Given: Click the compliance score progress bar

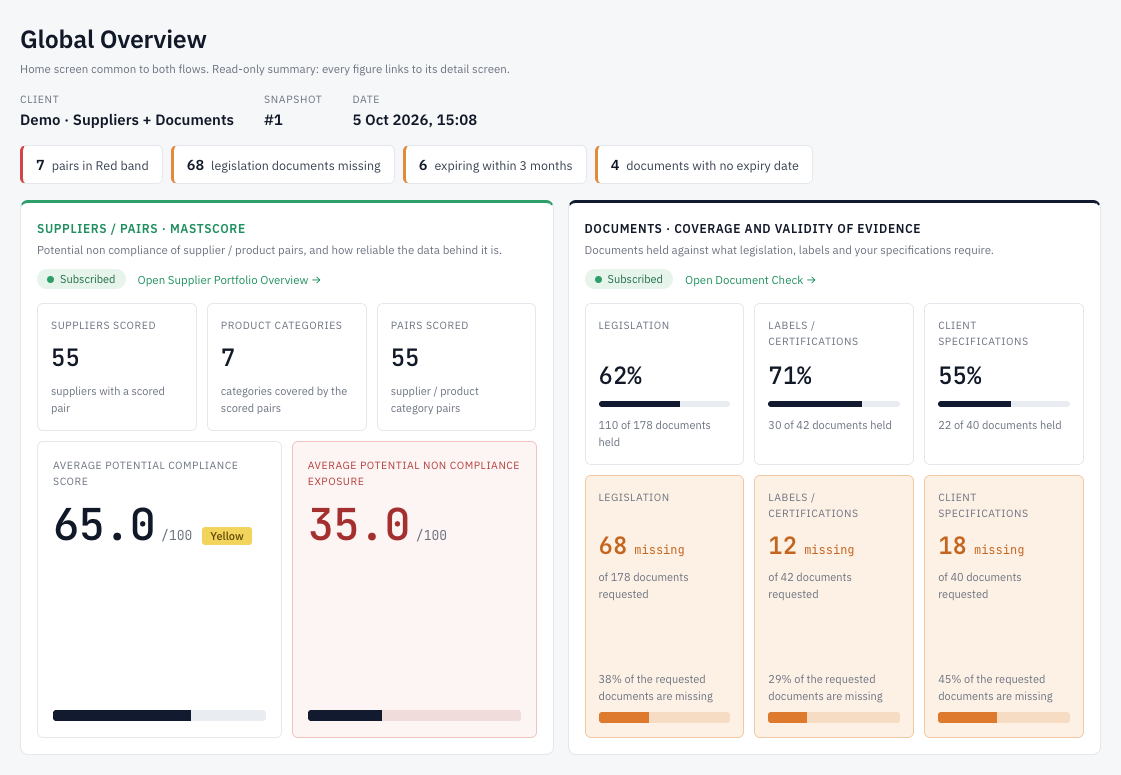Looking at the screenshot, I should click(159, 716).
